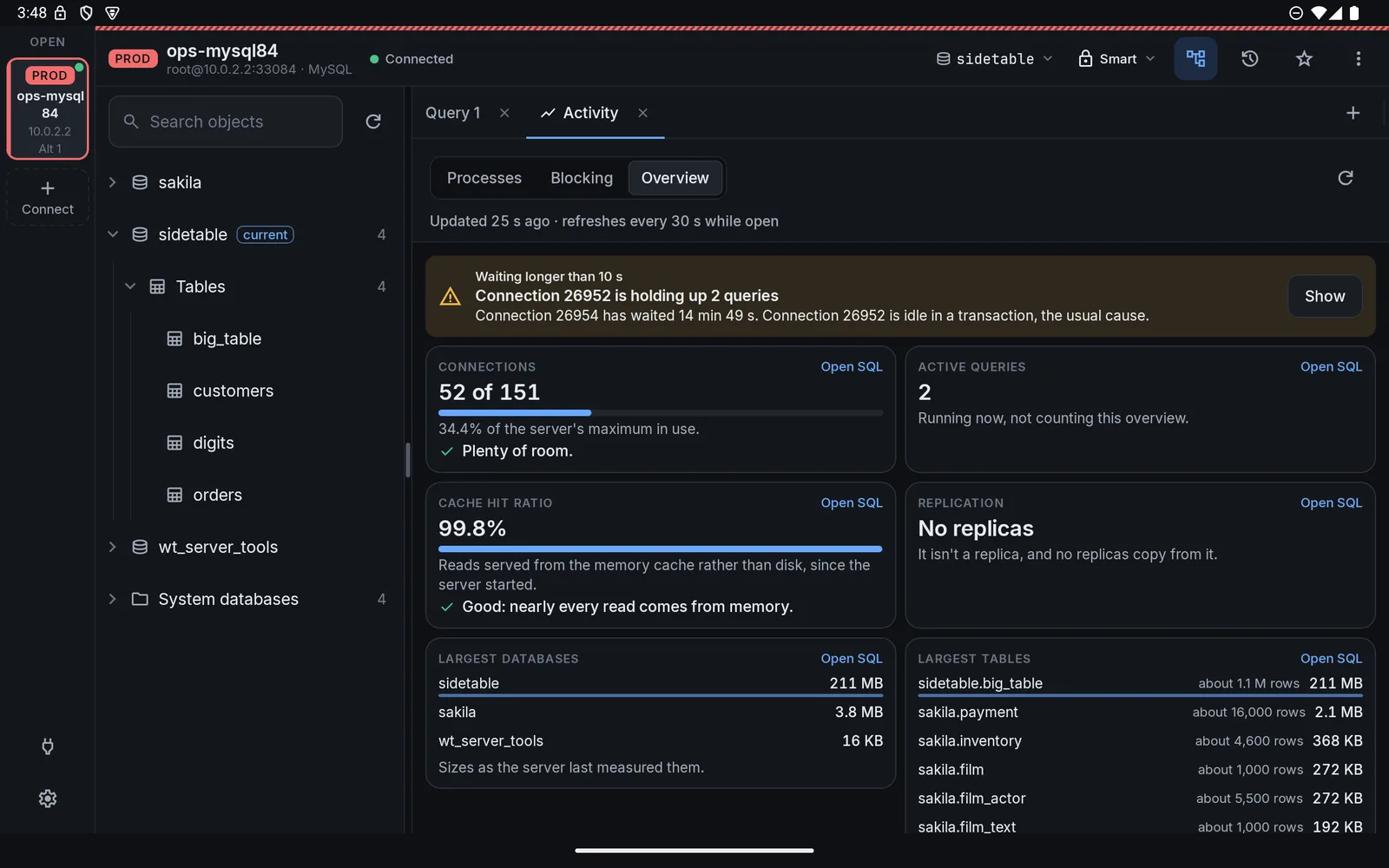Collapse the sidetable database node
Screen dimensions: 1389x868
pyautogui.click(x=112, y=234)
